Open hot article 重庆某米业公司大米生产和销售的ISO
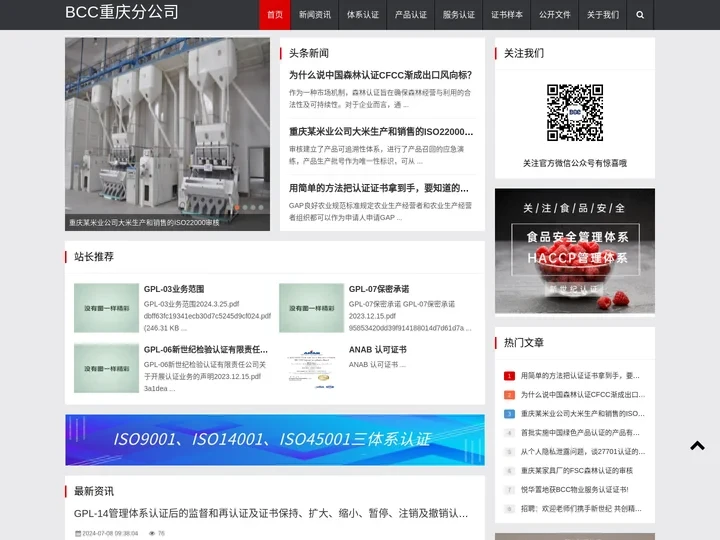The width and height of the screenshot is (720, 540). pos(583,413)
